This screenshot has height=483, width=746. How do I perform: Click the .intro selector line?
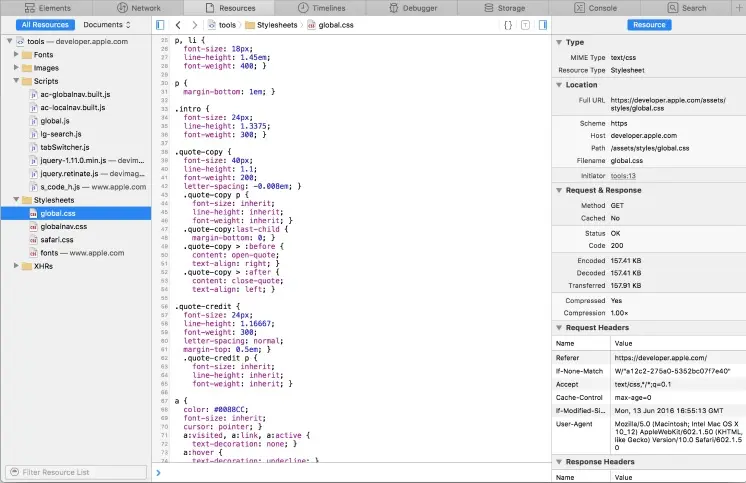click(192, 109)
